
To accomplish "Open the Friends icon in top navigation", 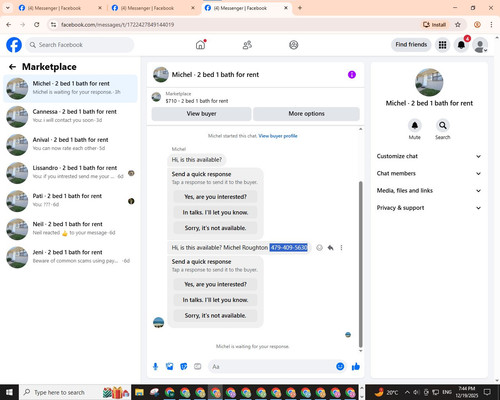I will coord(247,45).
